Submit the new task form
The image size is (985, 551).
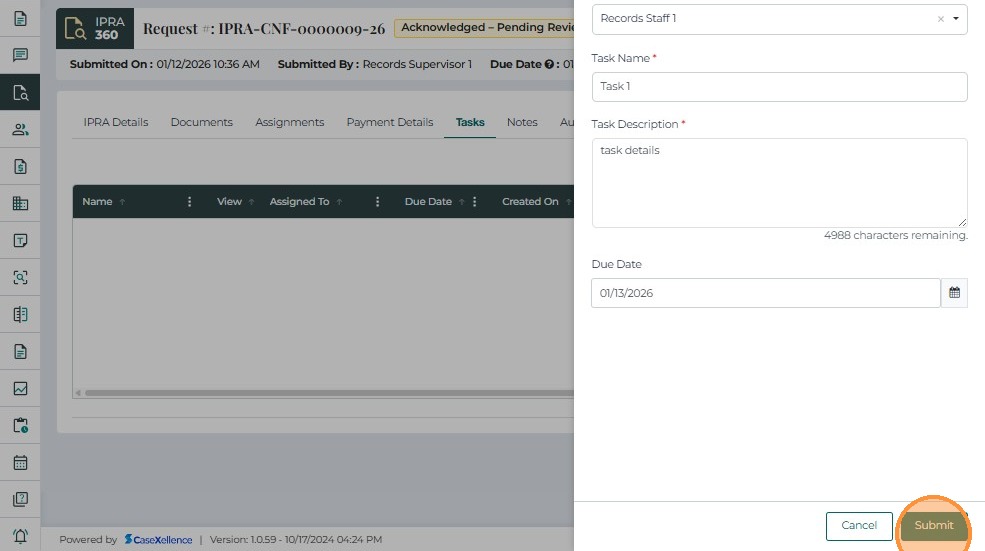pos(933,525)
